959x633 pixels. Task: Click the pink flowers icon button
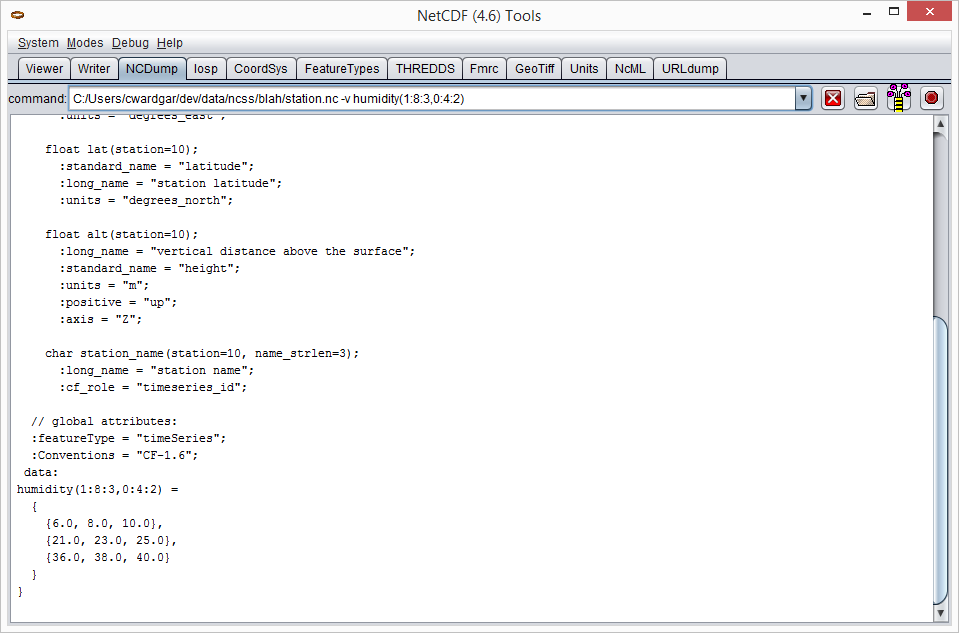tap(899, 98)
